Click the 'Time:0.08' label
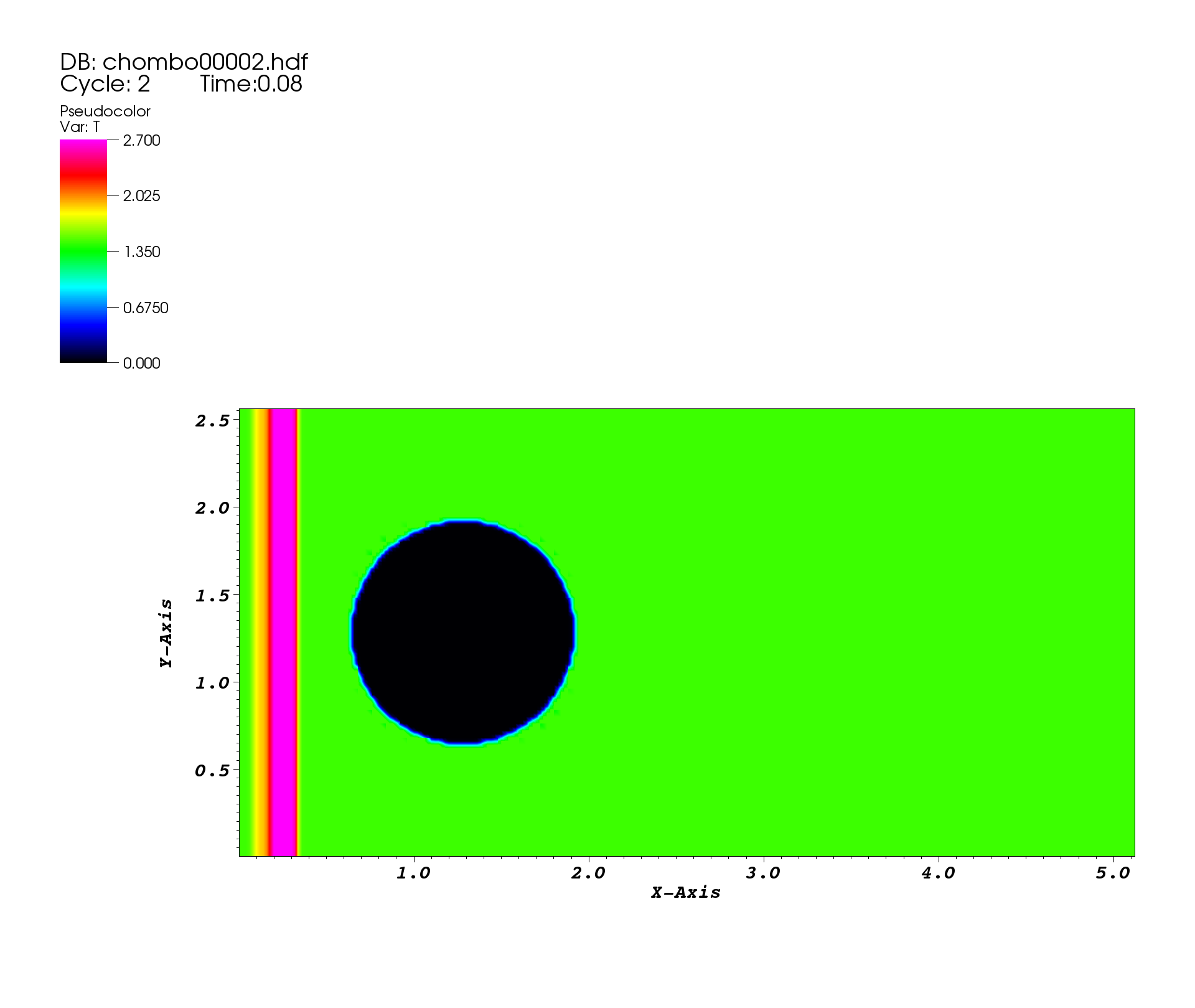 click(251, 84)
